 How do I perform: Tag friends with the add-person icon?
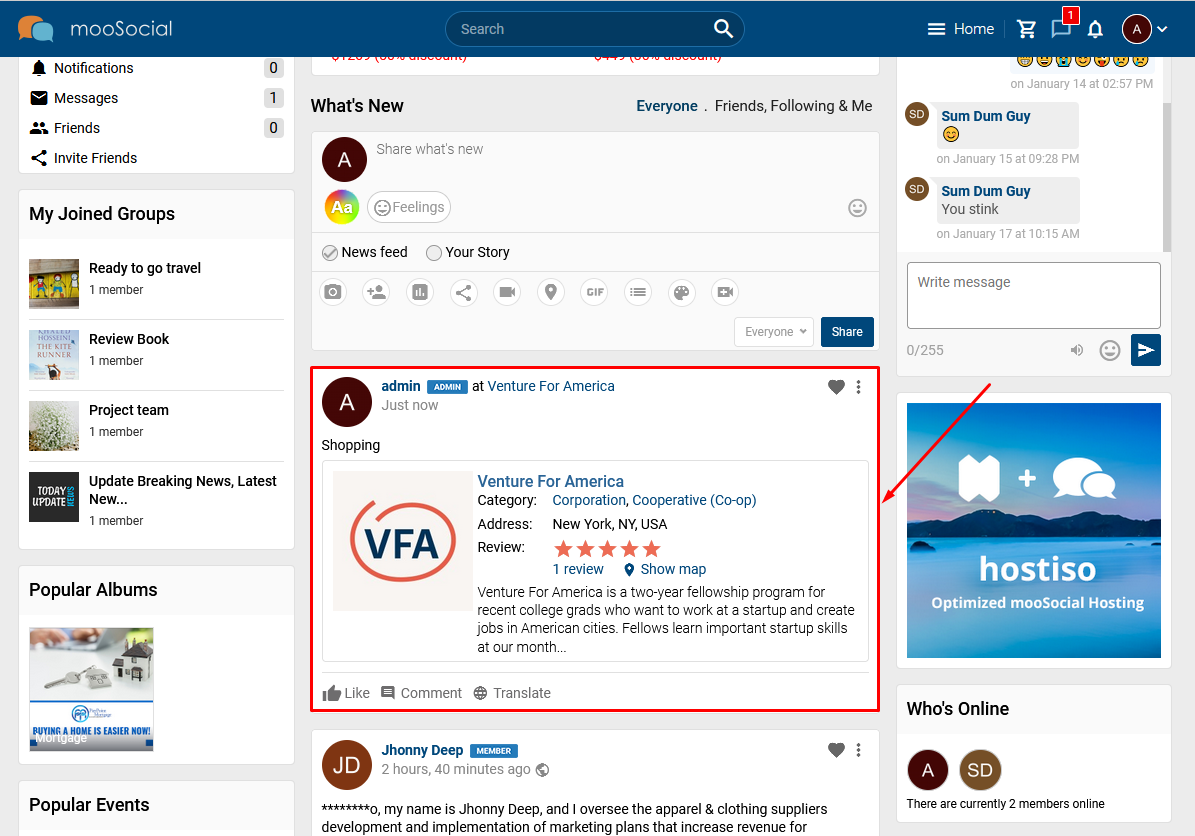coord(376,292)
